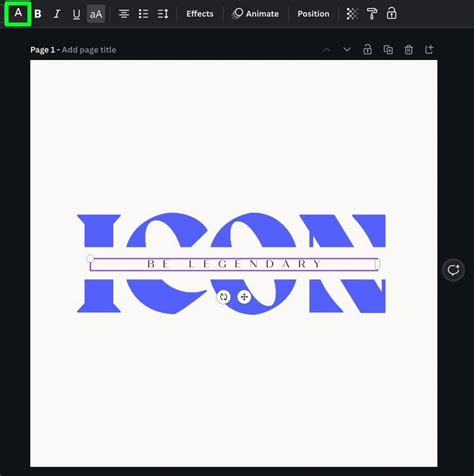This screenshot has height=476, width=474.
Task: Click the Page 1 label
Action: click(42, 50)
